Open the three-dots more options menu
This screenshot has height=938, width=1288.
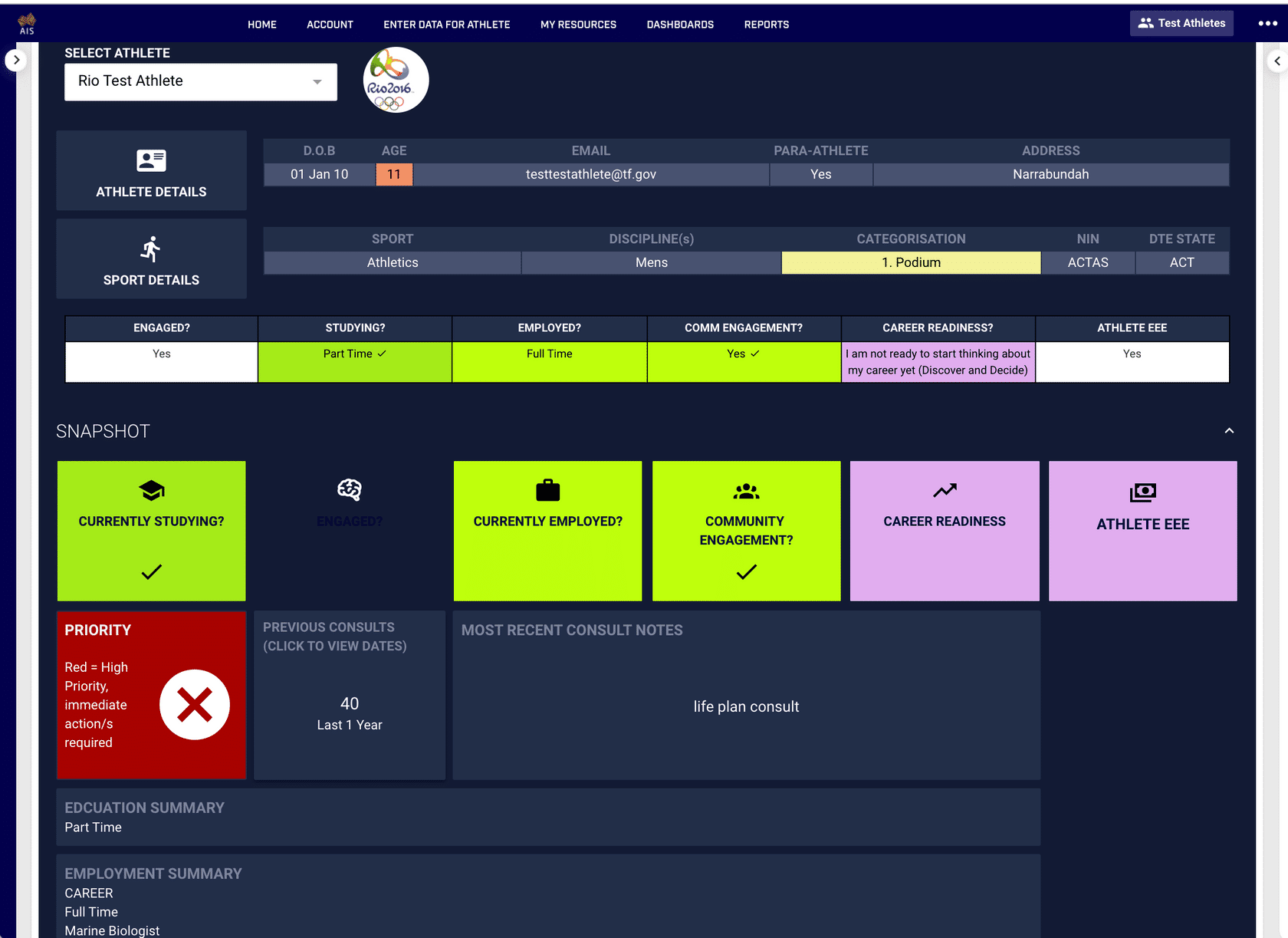click(1267, 23)
